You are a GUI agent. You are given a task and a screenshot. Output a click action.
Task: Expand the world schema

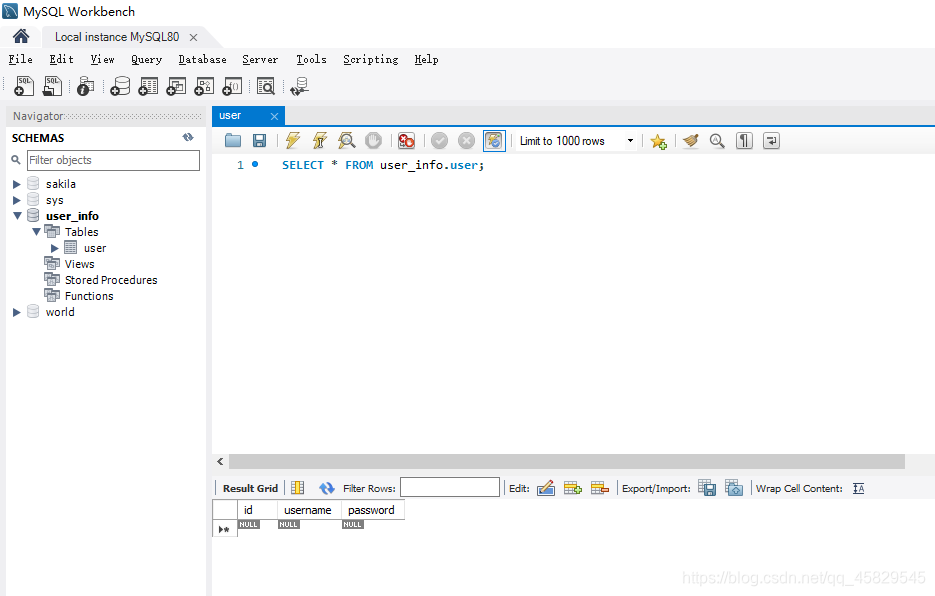pyautogui.click(x=17, y=312)
